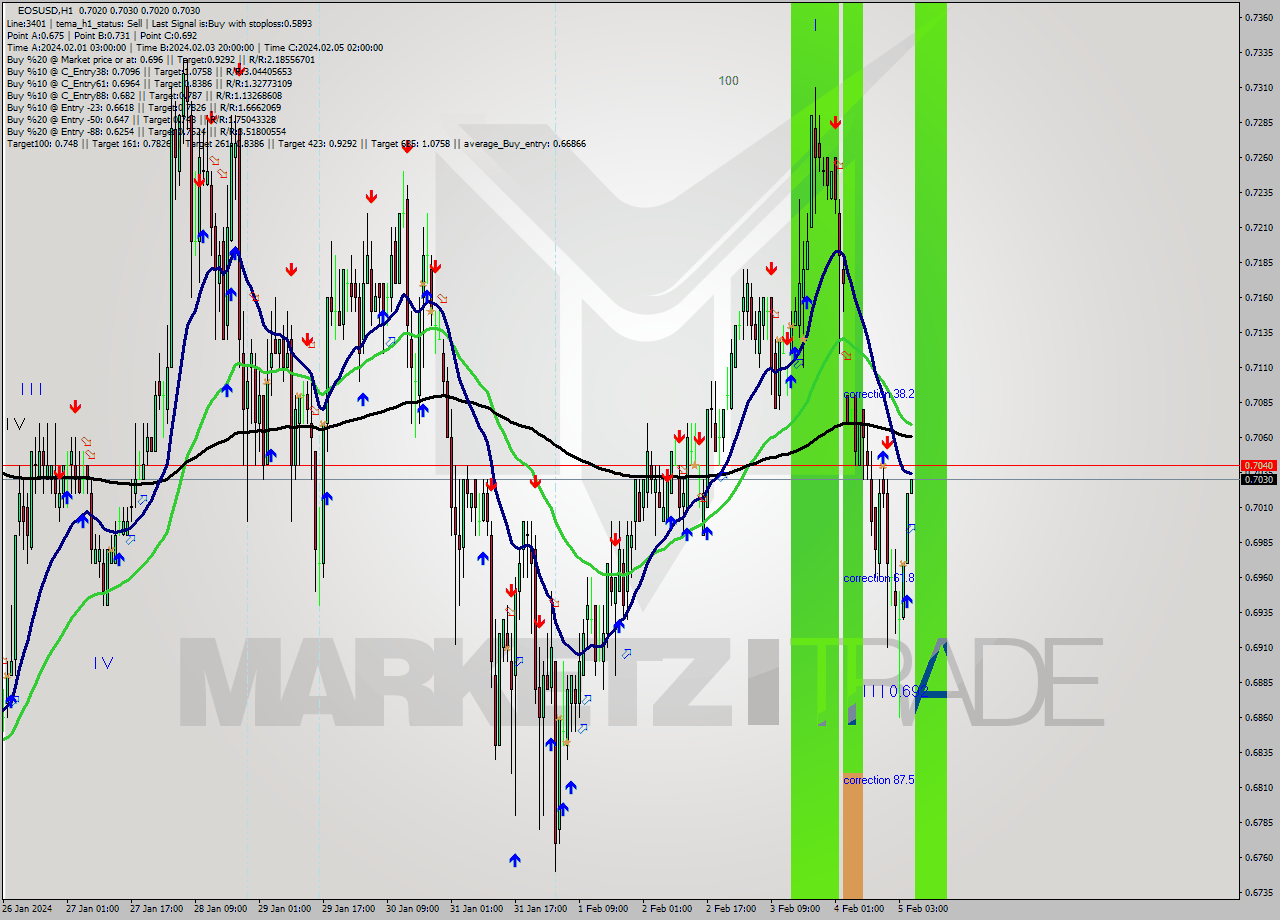Image resolution: width=1280 pixels, height=920 pixels.
Task: Click the '3 Feb 09:00' time label
Action: pos(795,909)
